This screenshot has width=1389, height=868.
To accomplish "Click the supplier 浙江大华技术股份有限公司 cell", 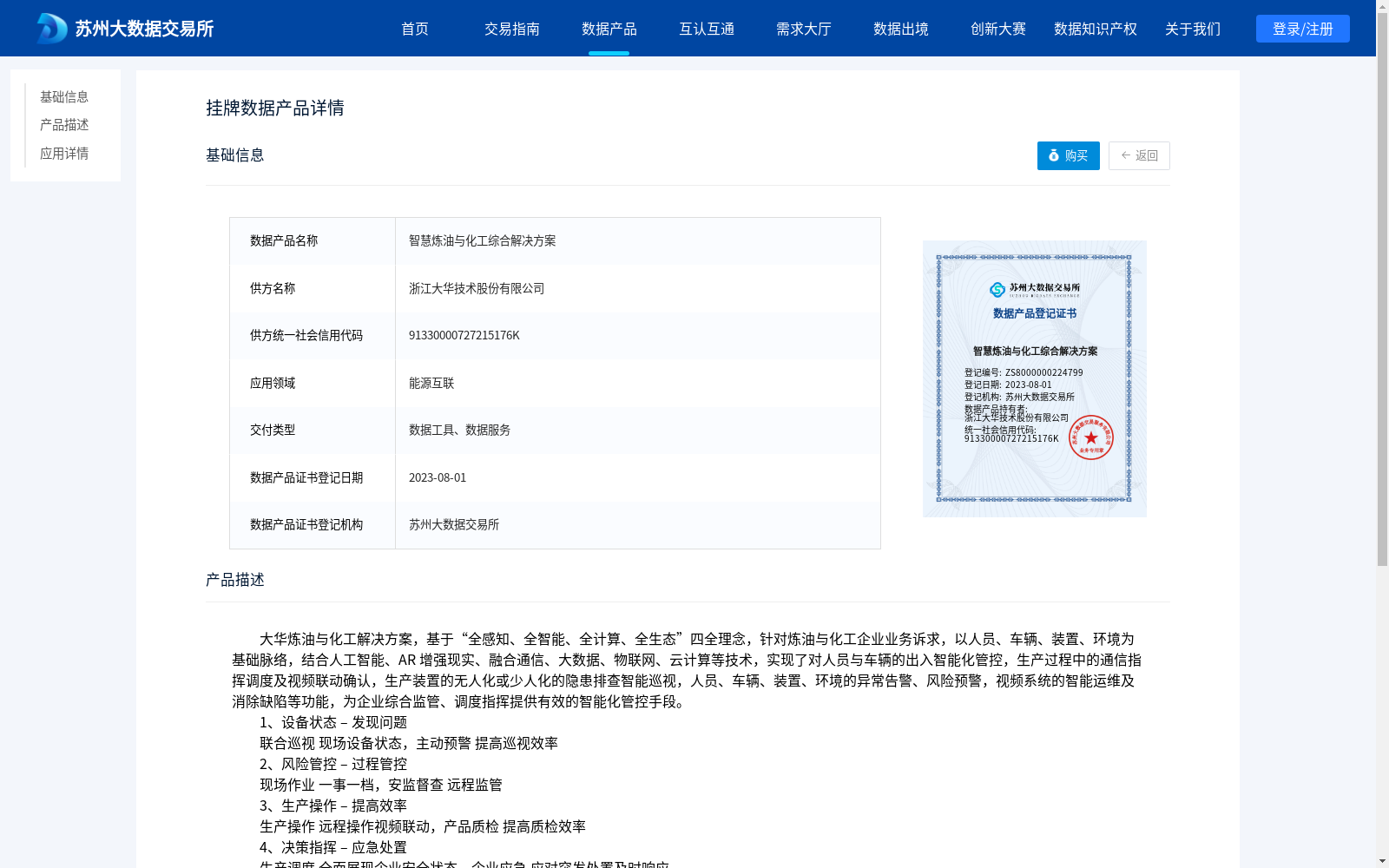I will coord(638,288).
